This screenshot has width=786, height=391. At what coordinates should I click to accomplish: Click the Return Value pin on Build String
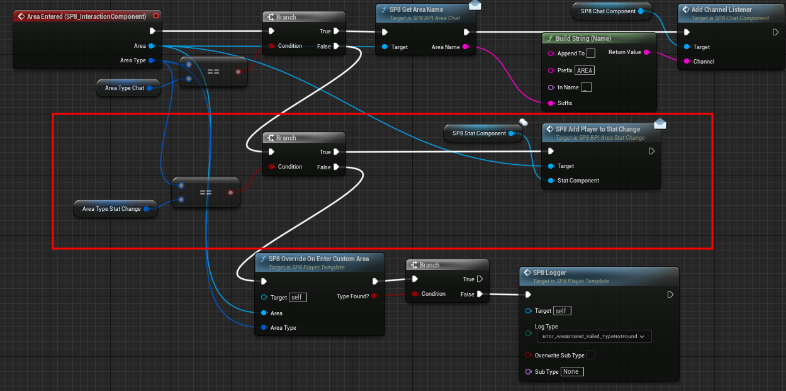click(646, 52)
